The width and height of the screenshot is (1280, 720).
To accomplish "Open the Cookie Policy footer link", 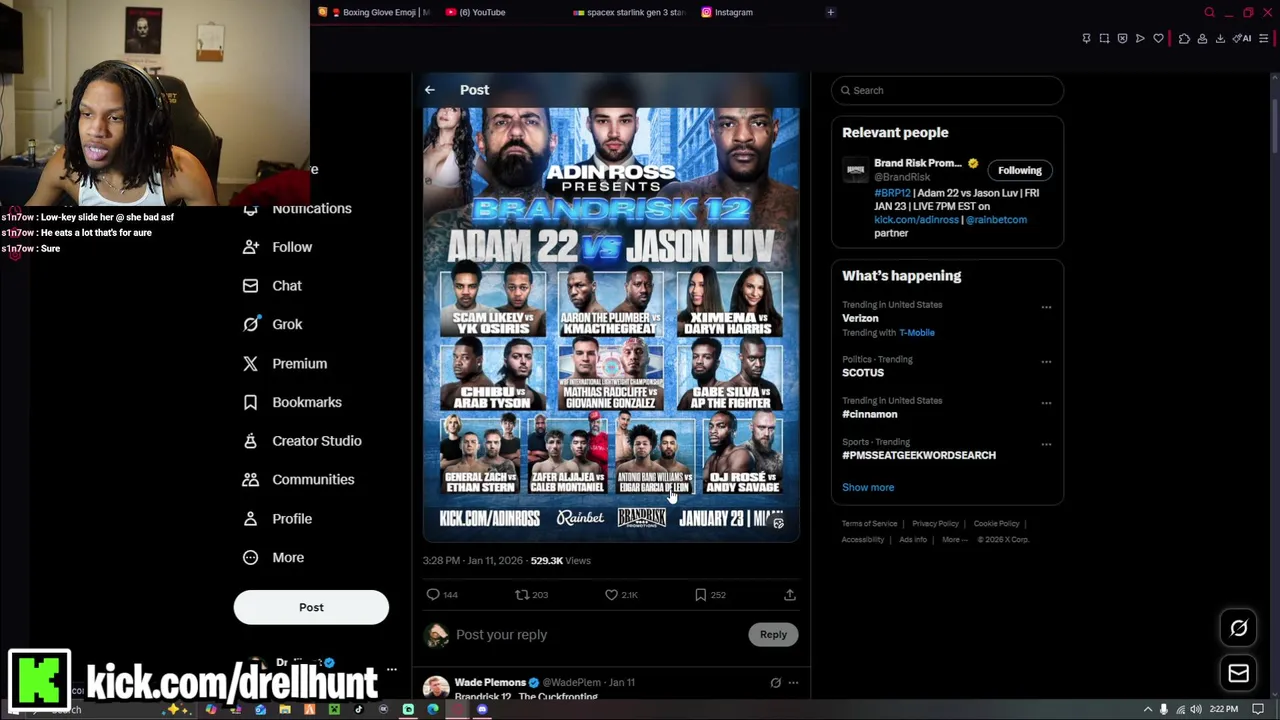I will click(x=996, y=524).
